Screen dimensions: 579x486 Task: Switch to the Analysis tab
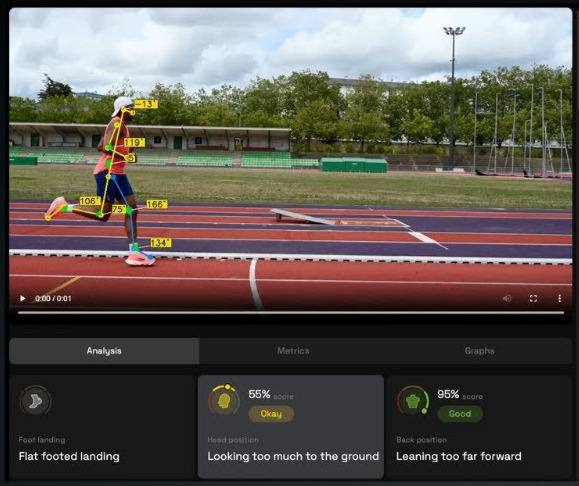(x=104, y=351)
